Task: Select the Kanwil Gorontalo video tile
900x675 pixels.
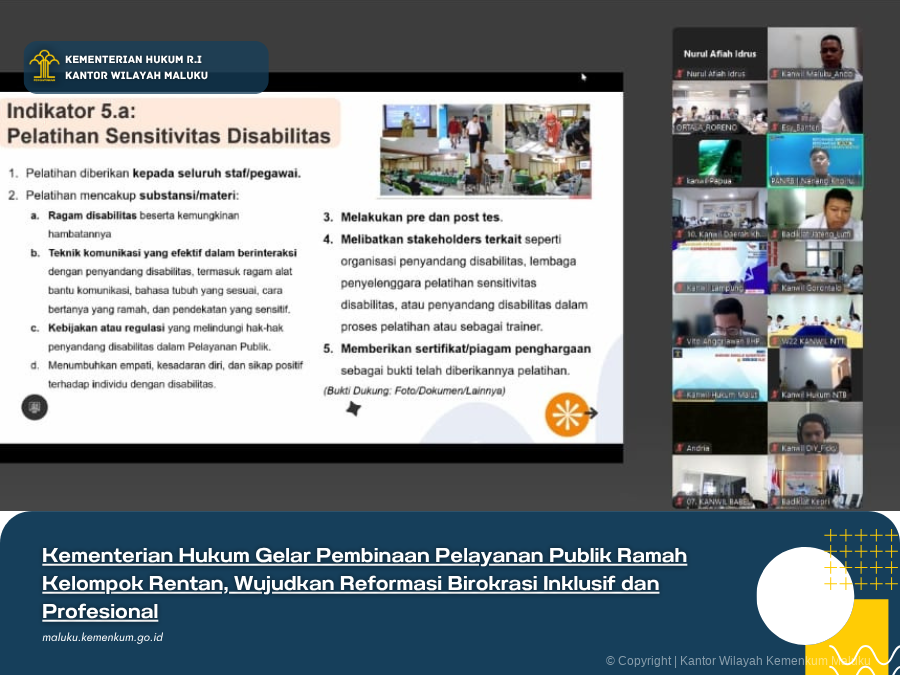Action: click(x=815, y=267)
